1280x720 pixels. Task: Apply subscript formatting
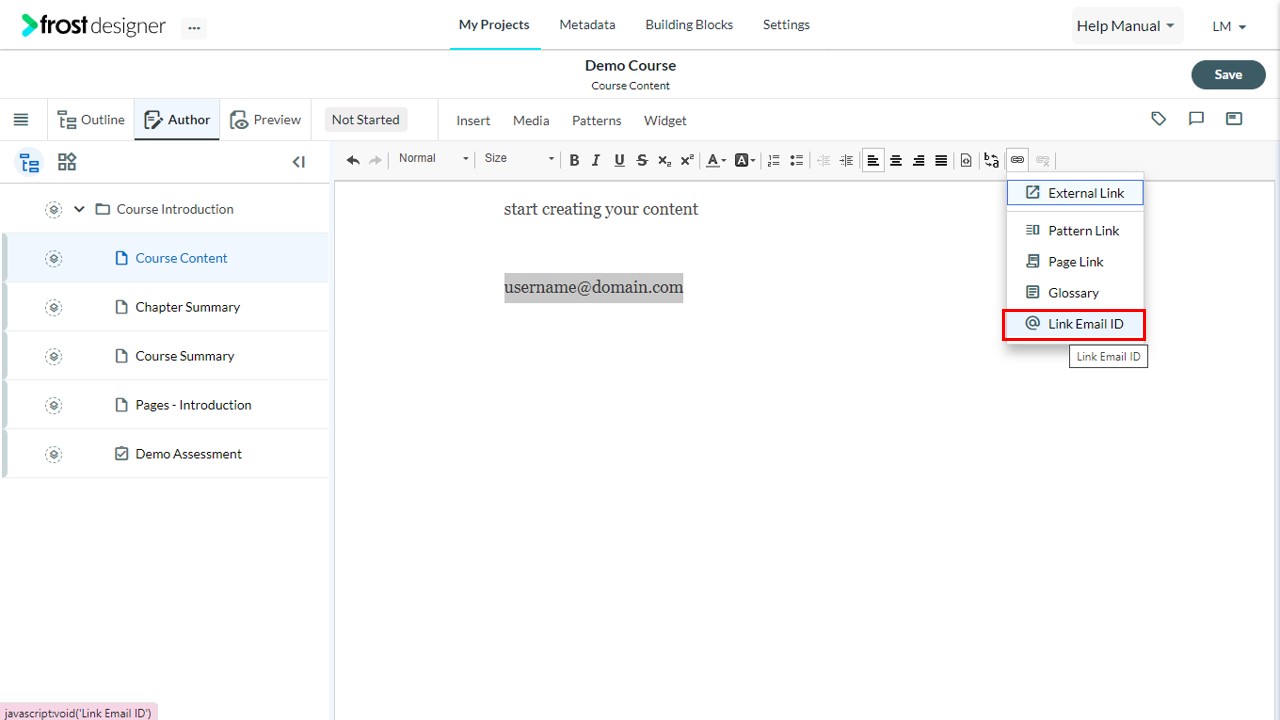coord(665,160)
